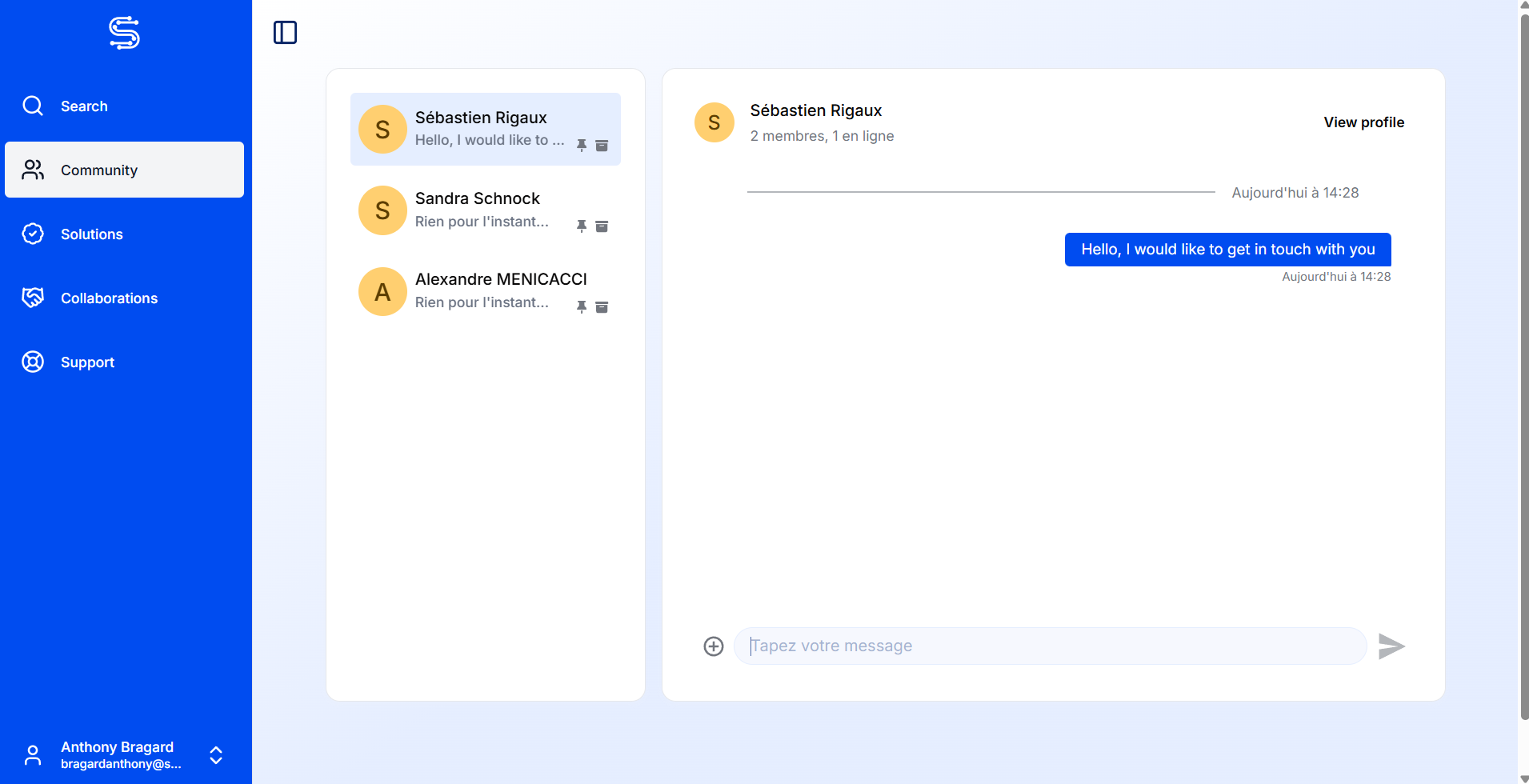Expand the Anthony Bragard account menu
1529x784 pixels.
tap(215, 755)
